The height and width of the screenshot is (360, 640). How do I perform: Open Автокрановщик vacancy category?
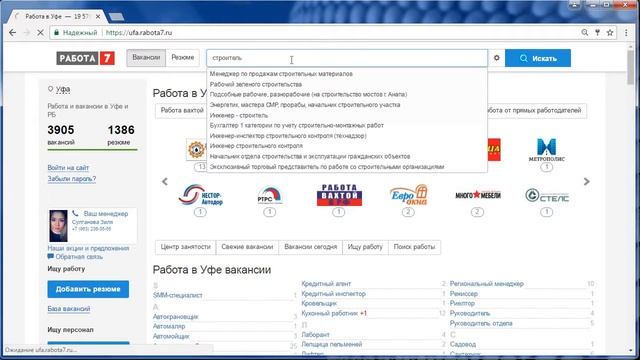[176, 317]
